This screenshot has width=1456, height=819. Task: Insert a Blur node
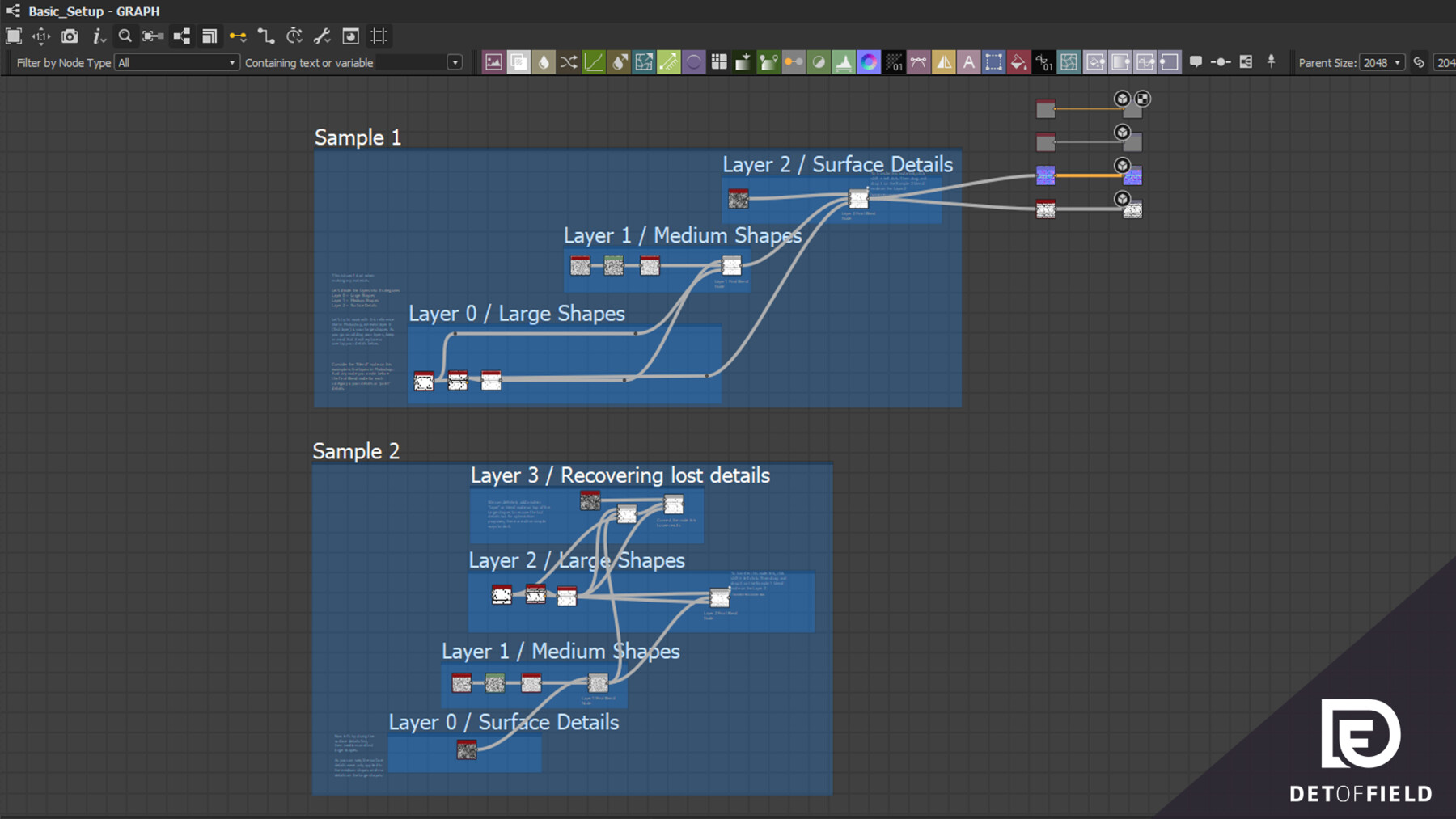tap(543, 62)
